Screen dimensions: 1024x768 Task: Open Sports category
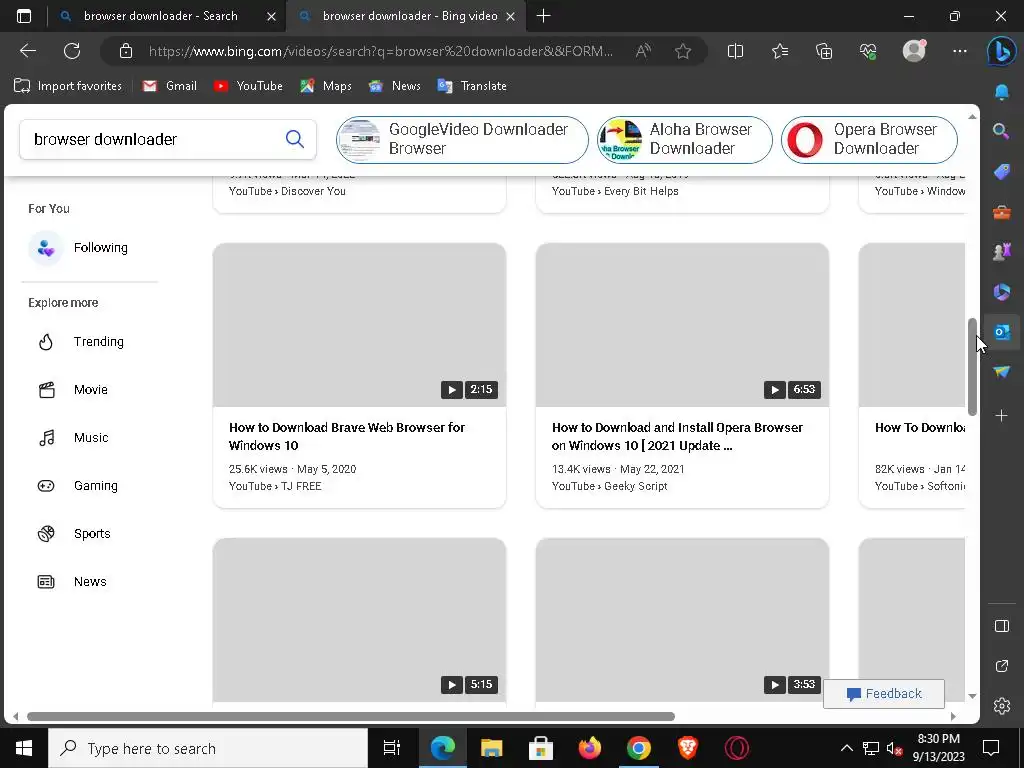point(74,534)
